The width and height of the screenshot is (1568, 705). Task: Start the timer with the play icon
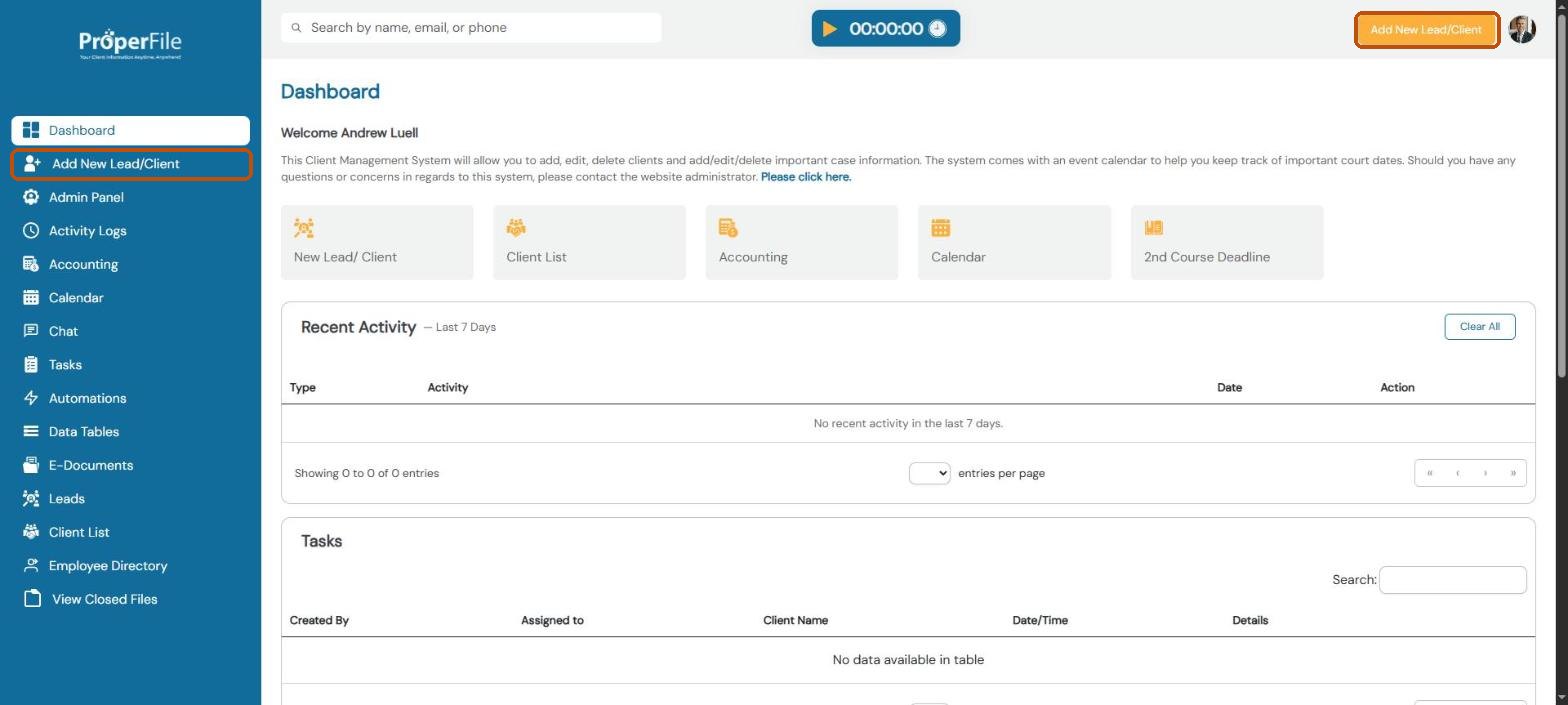click(x=830, y=29)
